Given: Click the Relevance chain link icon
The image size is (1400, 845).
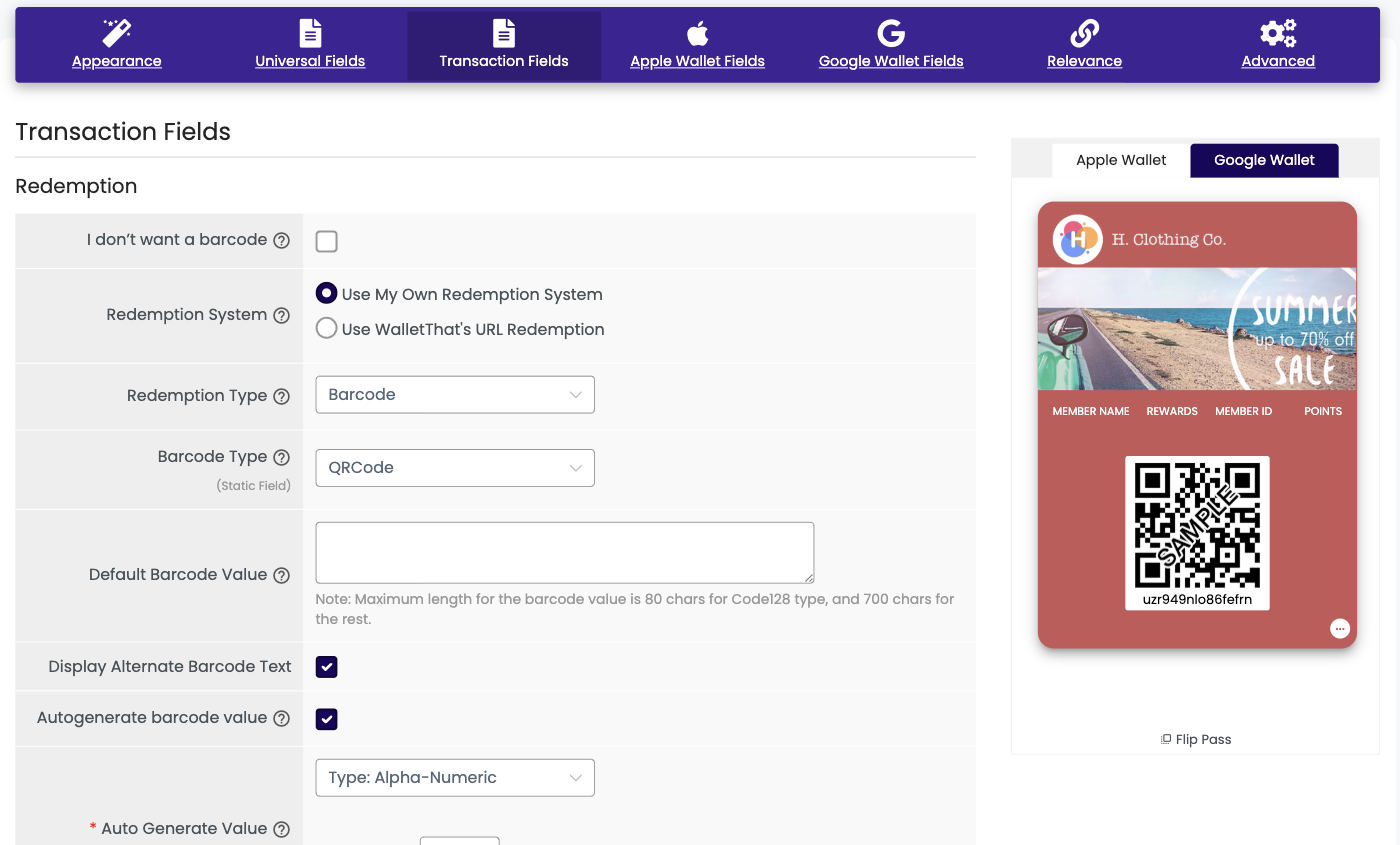Looking at the screenshot, I should [x=1084, y=33].
